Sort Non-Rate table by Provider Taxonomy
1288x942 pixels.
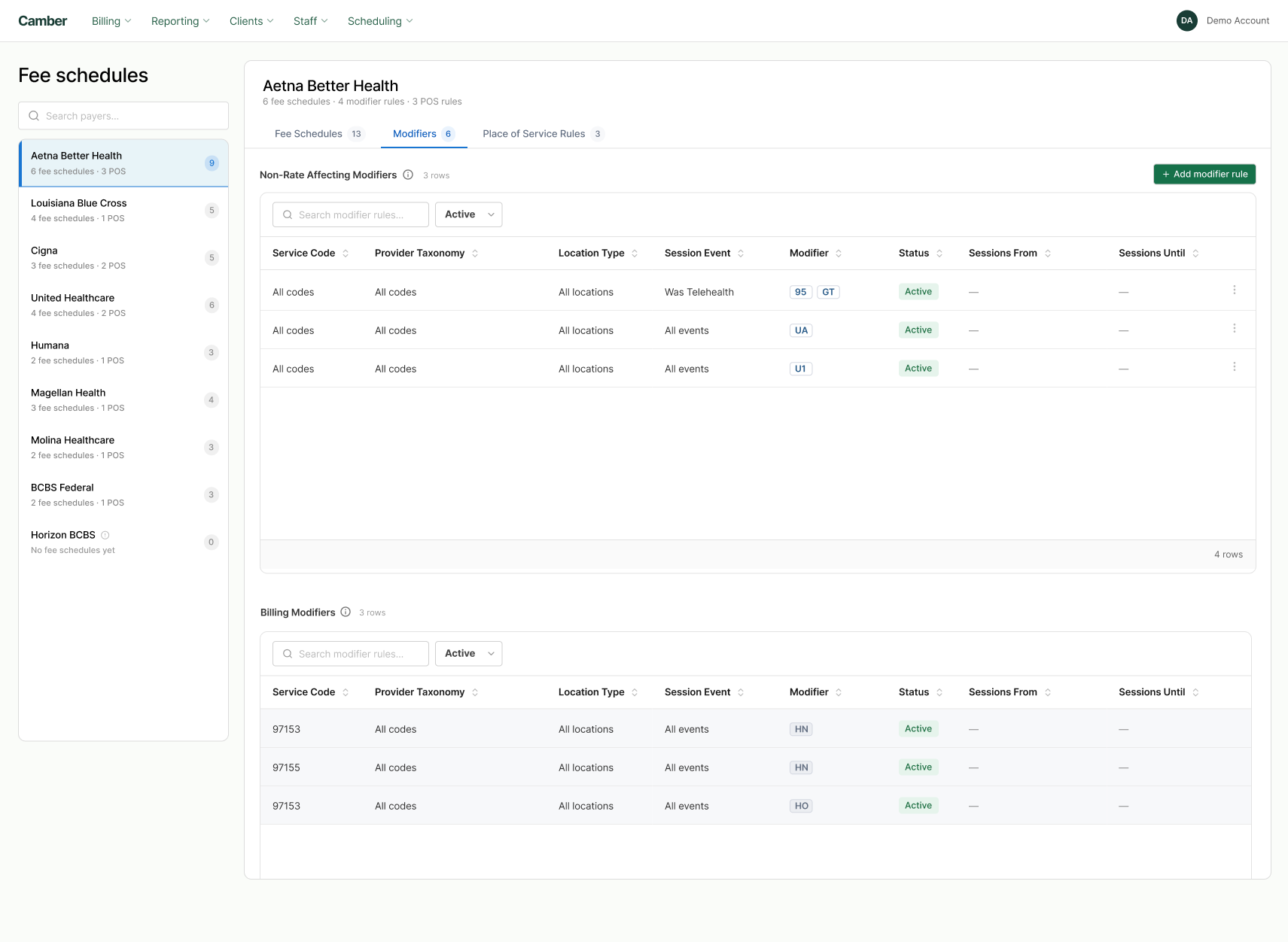[475, 254]
